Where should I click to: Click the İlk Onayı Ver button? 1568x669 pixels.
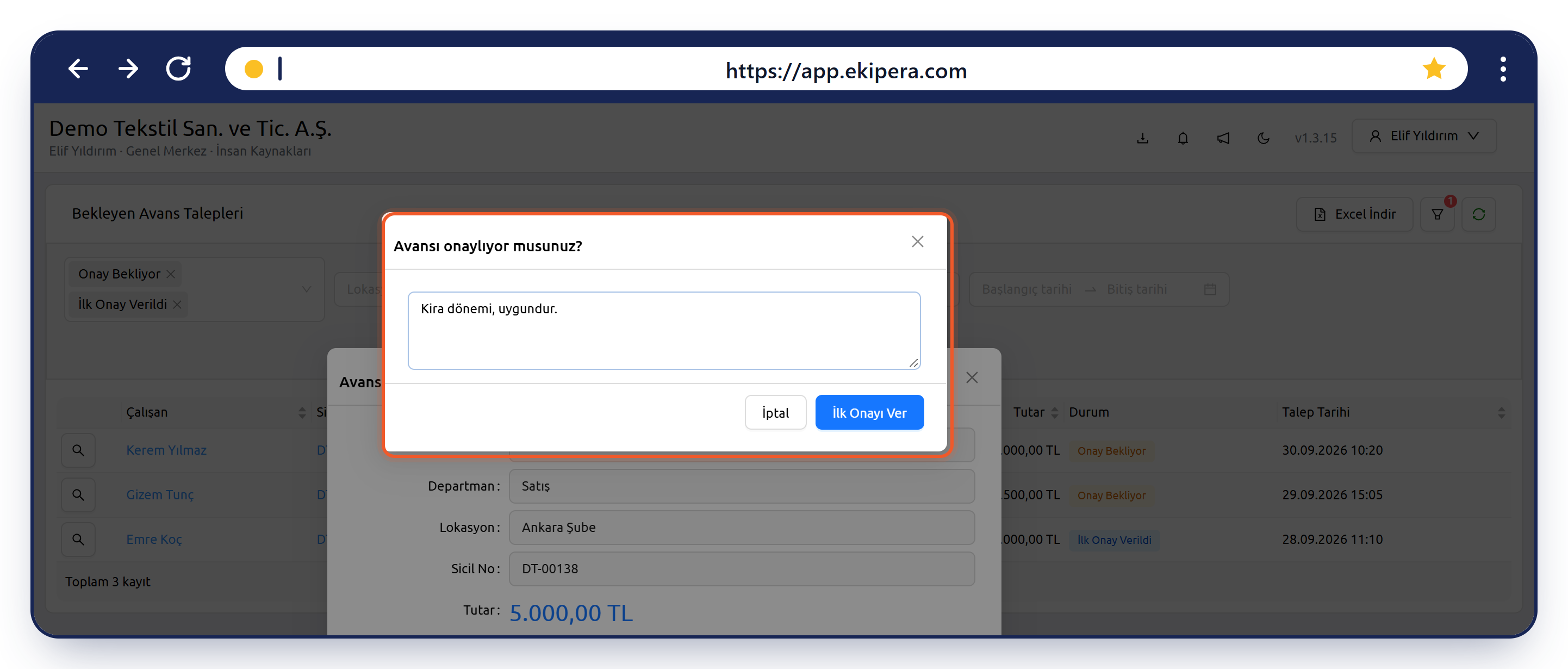pyautogui.click(x=869, y=412)
